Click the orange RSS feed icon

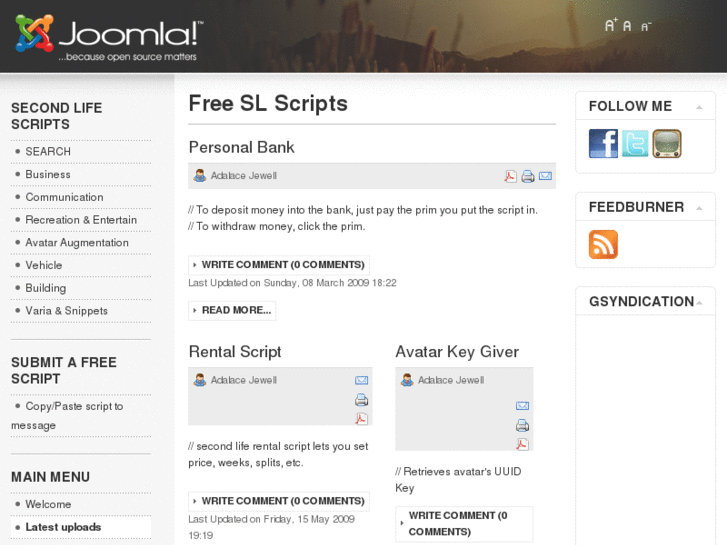point(603,245)
